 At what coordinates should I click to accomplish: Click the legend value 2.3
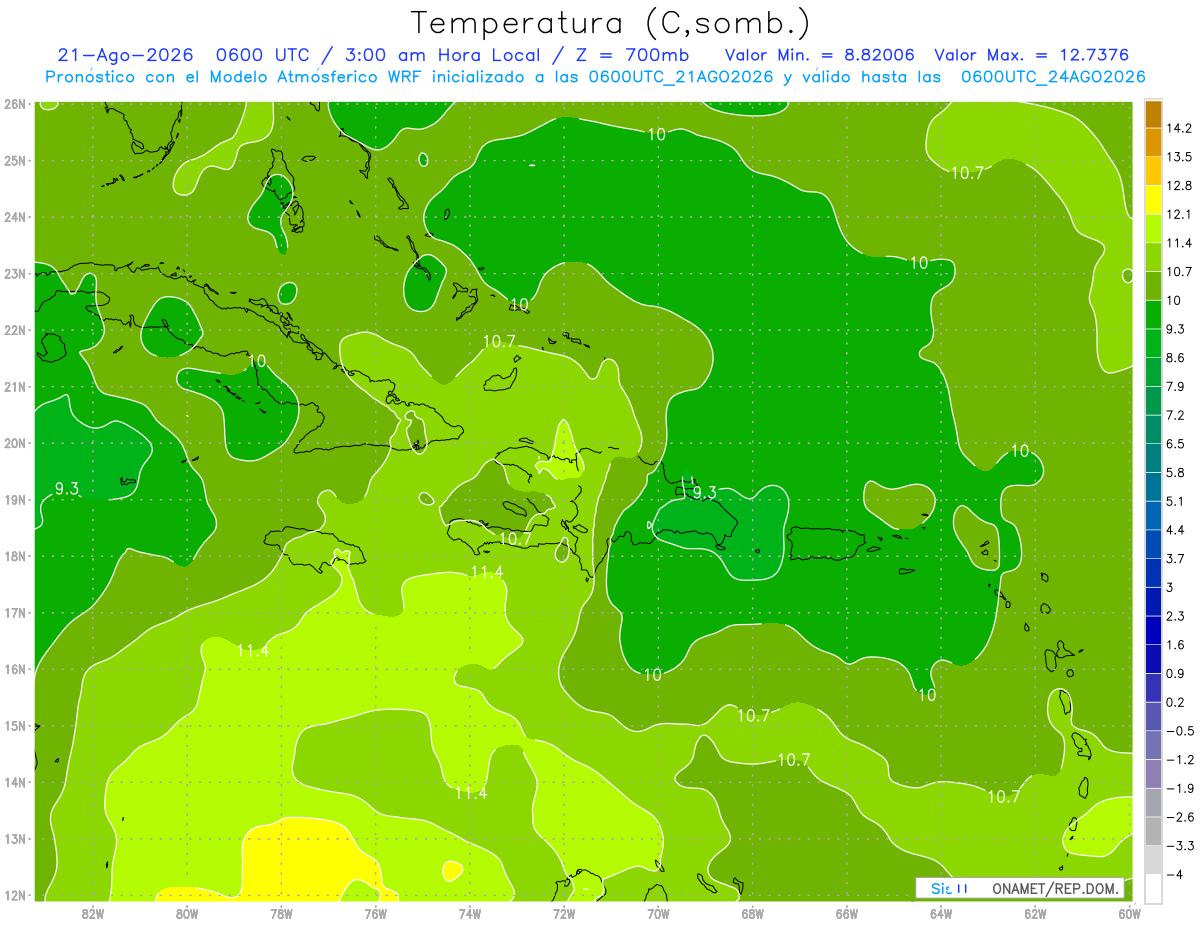point(1176,616)
